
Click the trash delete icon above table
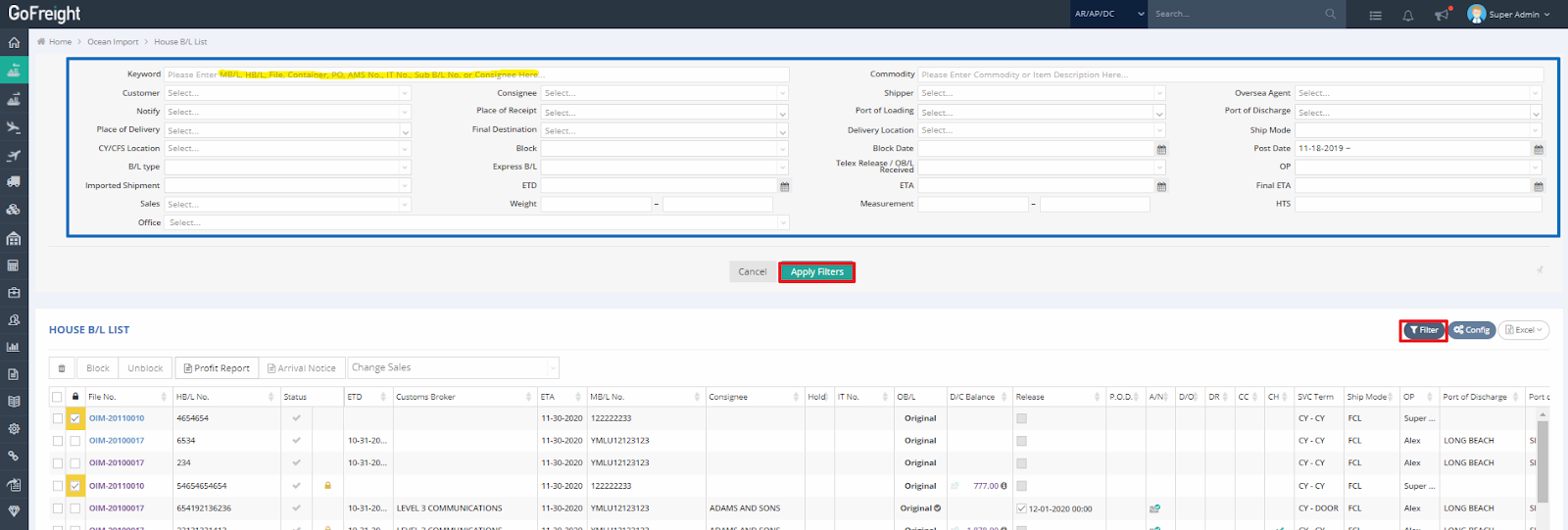[62, 368]
